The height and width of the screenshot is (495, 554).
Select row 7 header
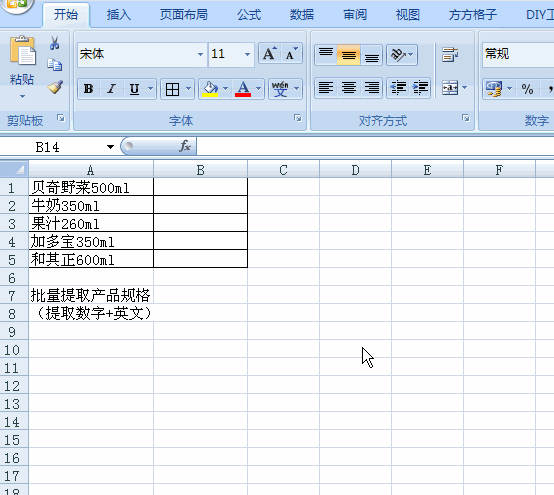[14, 295]
